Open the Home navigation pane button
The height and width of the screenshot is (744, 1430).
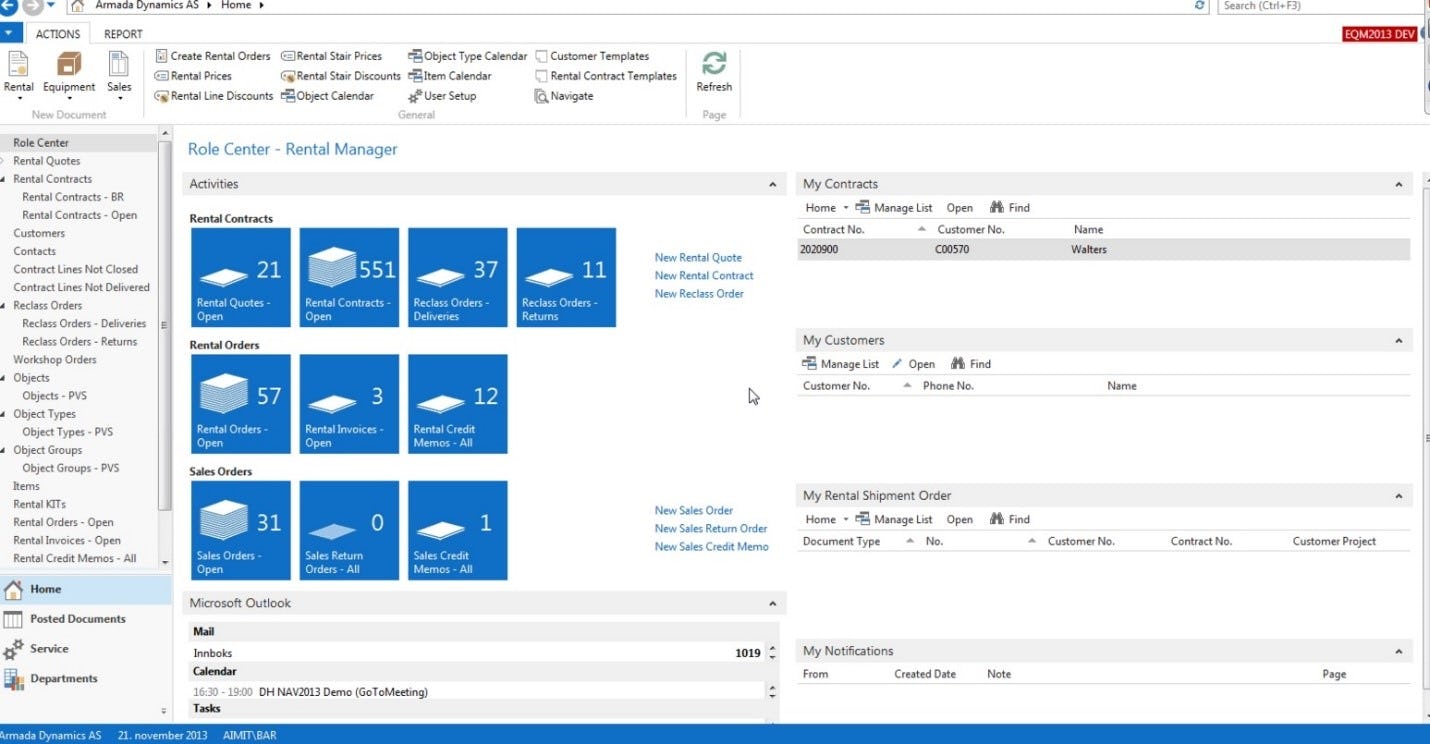86,589
